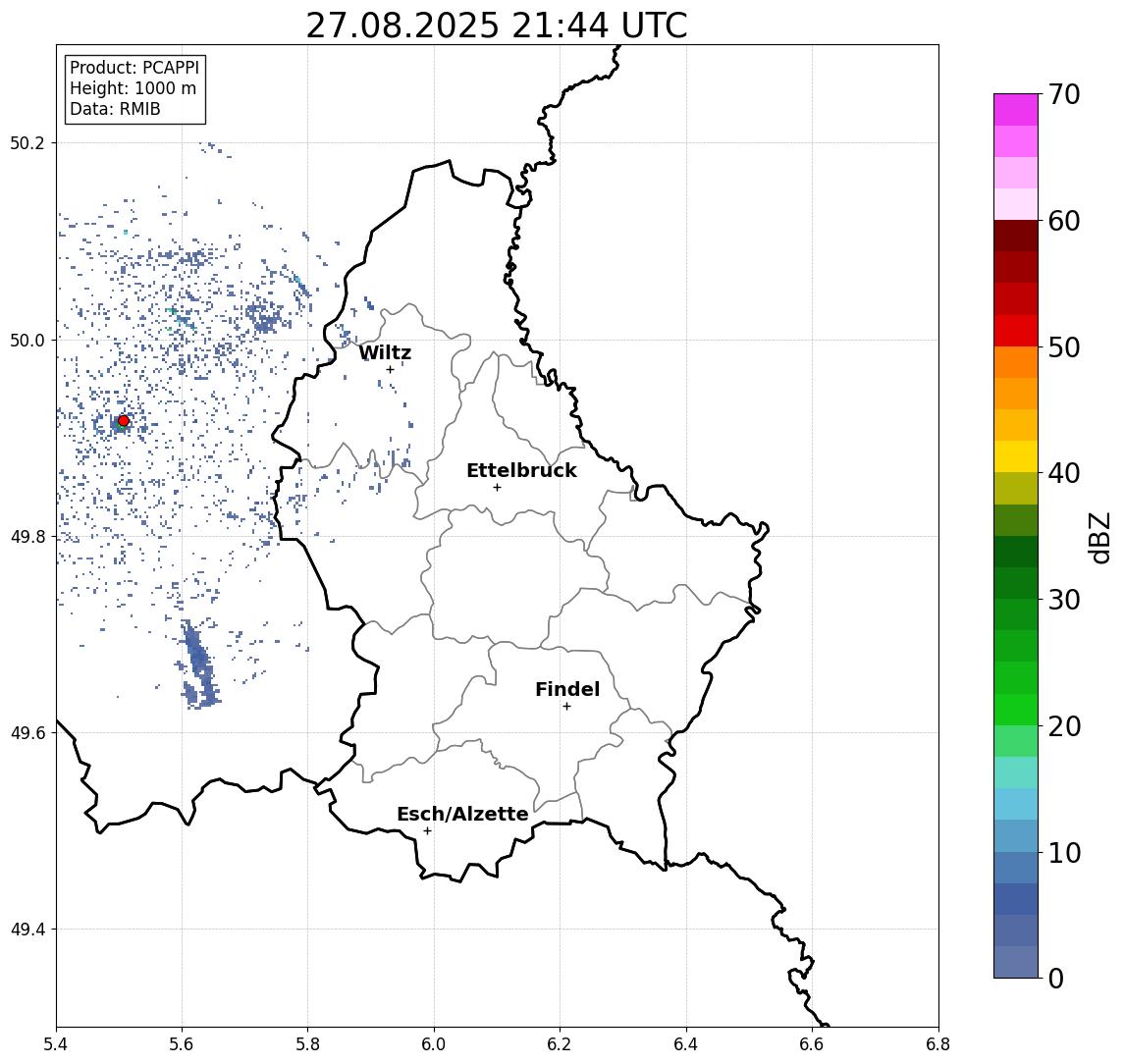Screen dimensions: 1124x1064
Task: Click the 6.6 longitude tick label
Action: [x=812, y=1044]
